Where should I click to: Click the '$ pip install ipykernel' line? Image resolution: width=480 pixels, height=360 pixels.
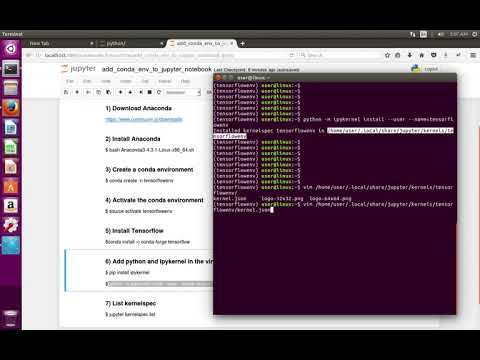point(127,273)
